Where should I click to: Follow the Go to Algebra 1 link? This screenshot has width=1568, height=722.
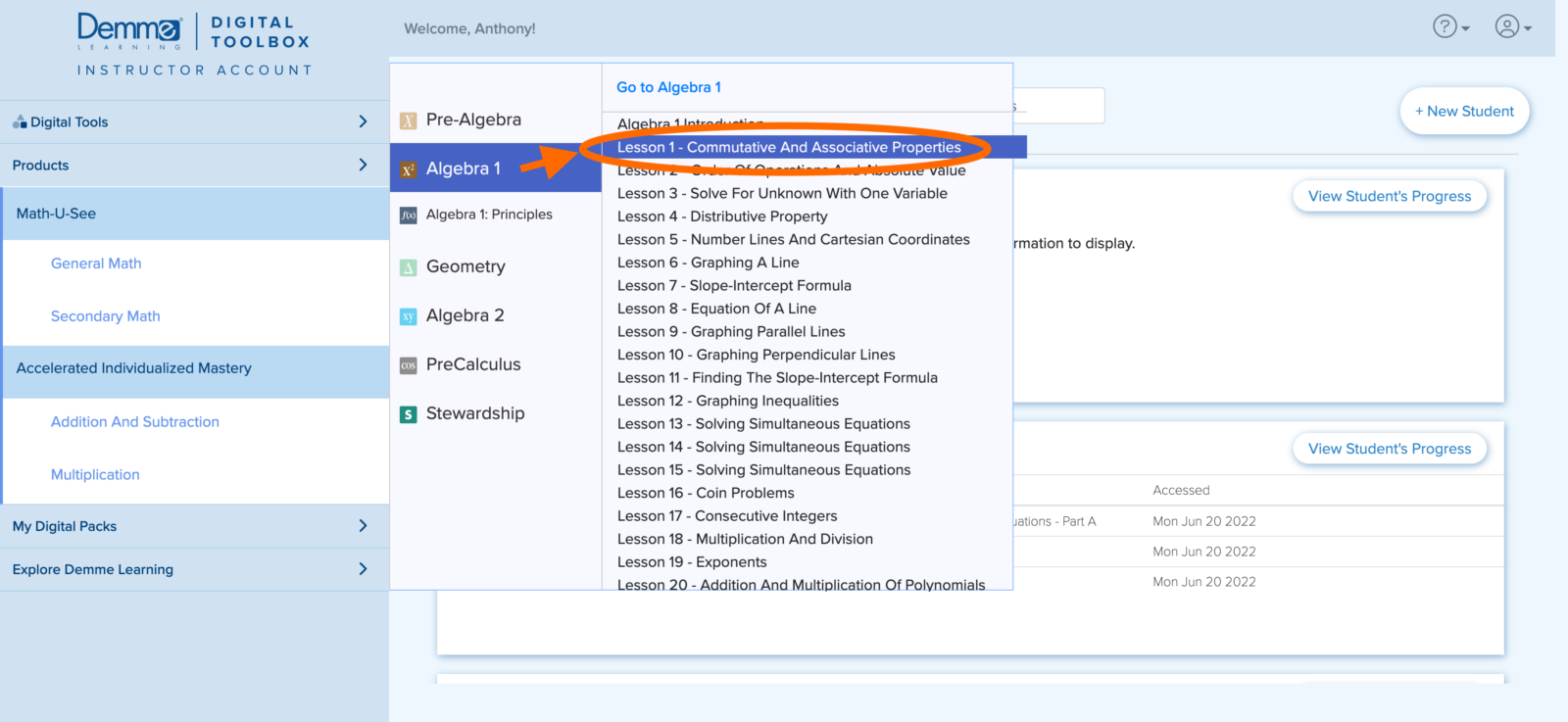tap(668, 87)
